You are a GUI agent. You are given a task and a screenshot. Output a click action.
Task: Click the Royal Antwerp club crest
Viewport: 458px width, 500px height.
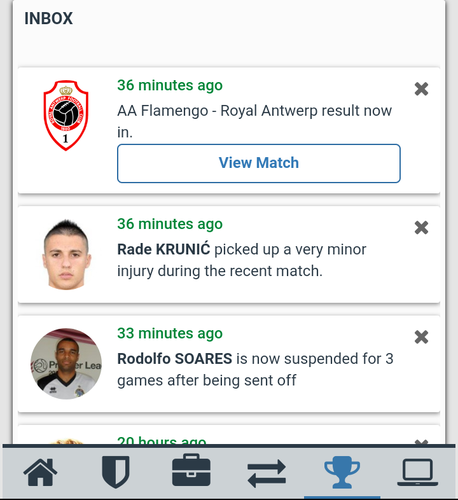[66, 115]
